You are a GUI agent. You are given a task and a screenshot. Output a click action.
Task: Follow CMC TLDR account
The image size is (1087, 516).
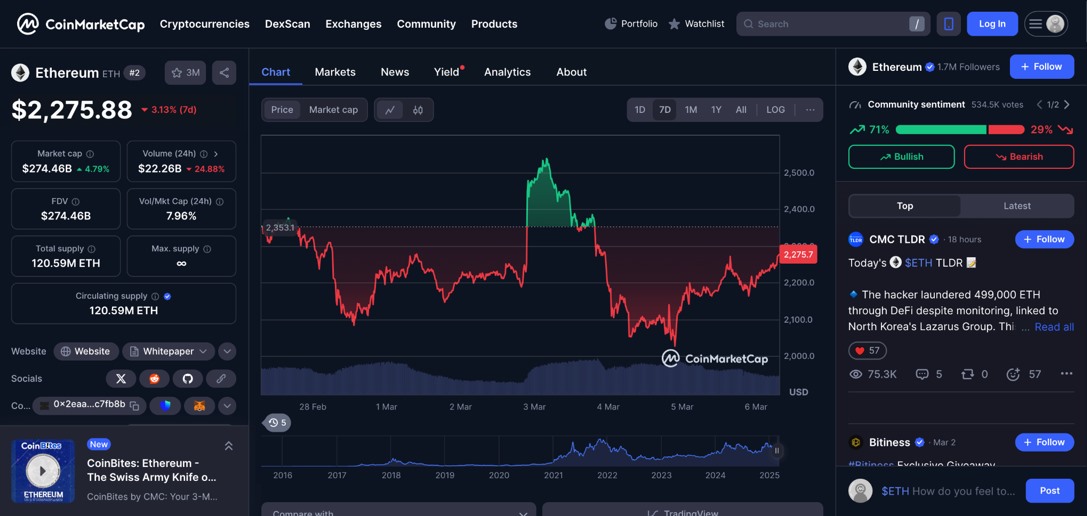pos(1045,239)
